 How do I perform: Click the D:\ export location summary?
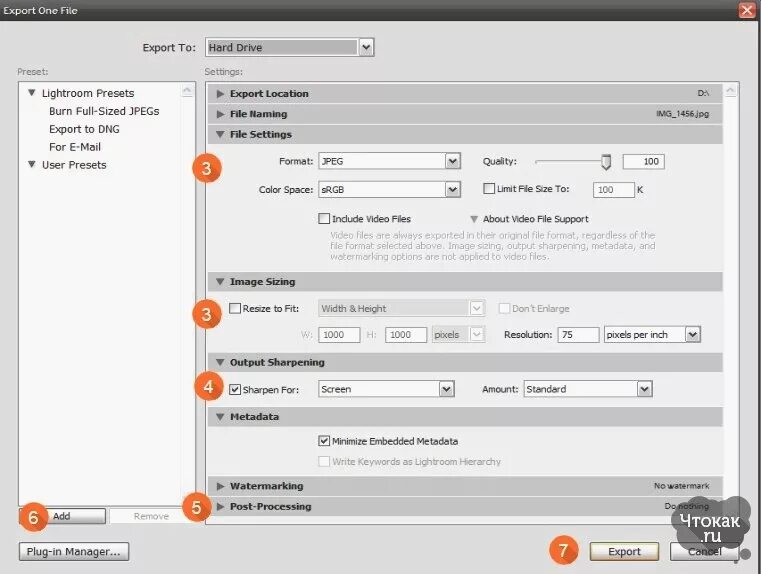coord(703,93)
